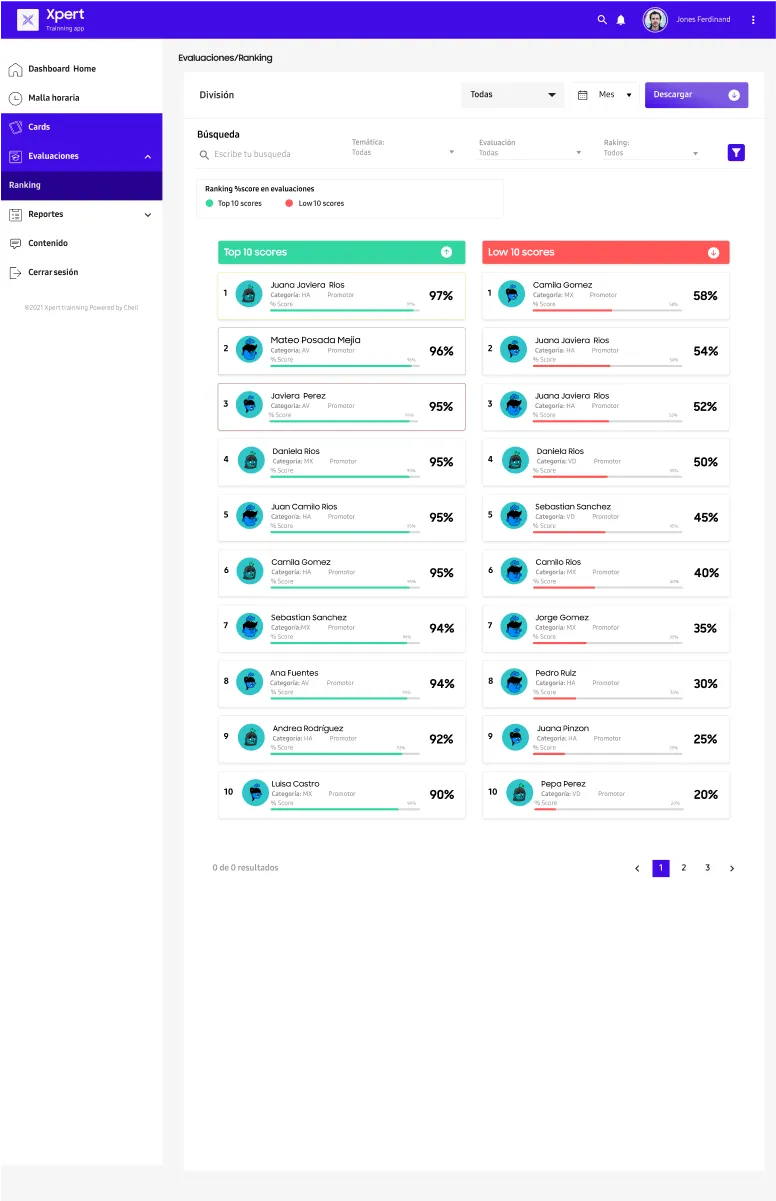Click the Xpert logo icon
Viewport: 776px width, 1201px height.
28,20
